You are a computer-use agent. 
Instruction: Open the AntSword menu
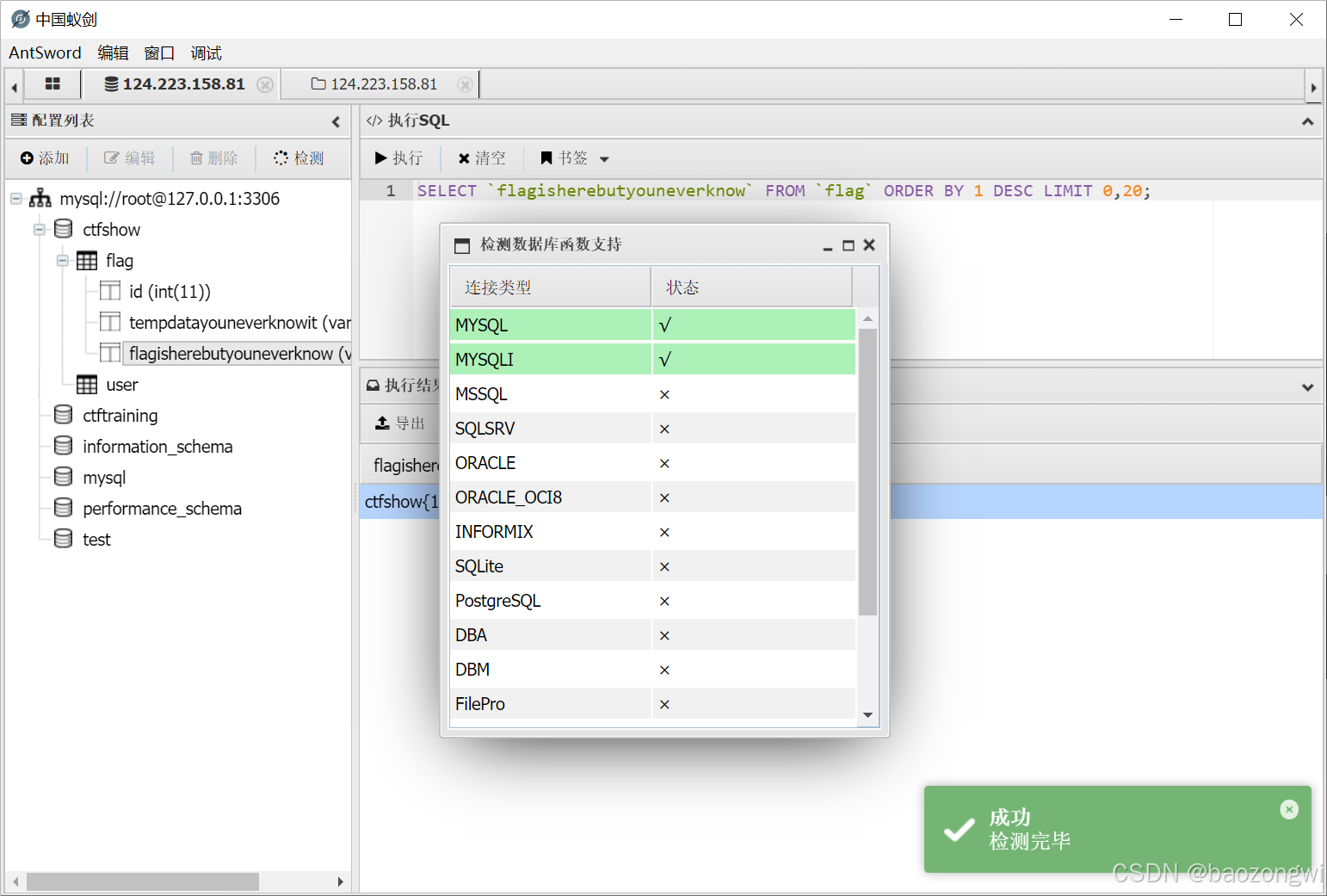click(45, 53)
